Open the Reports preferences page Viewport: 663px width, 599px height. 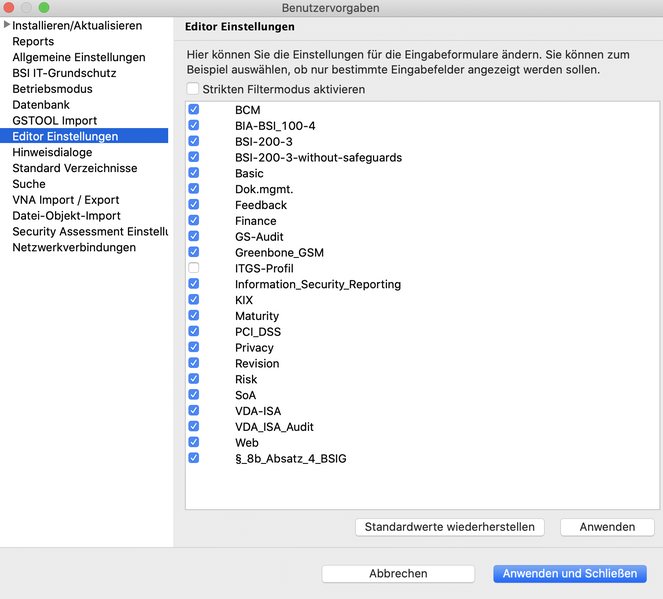[33, 41]
